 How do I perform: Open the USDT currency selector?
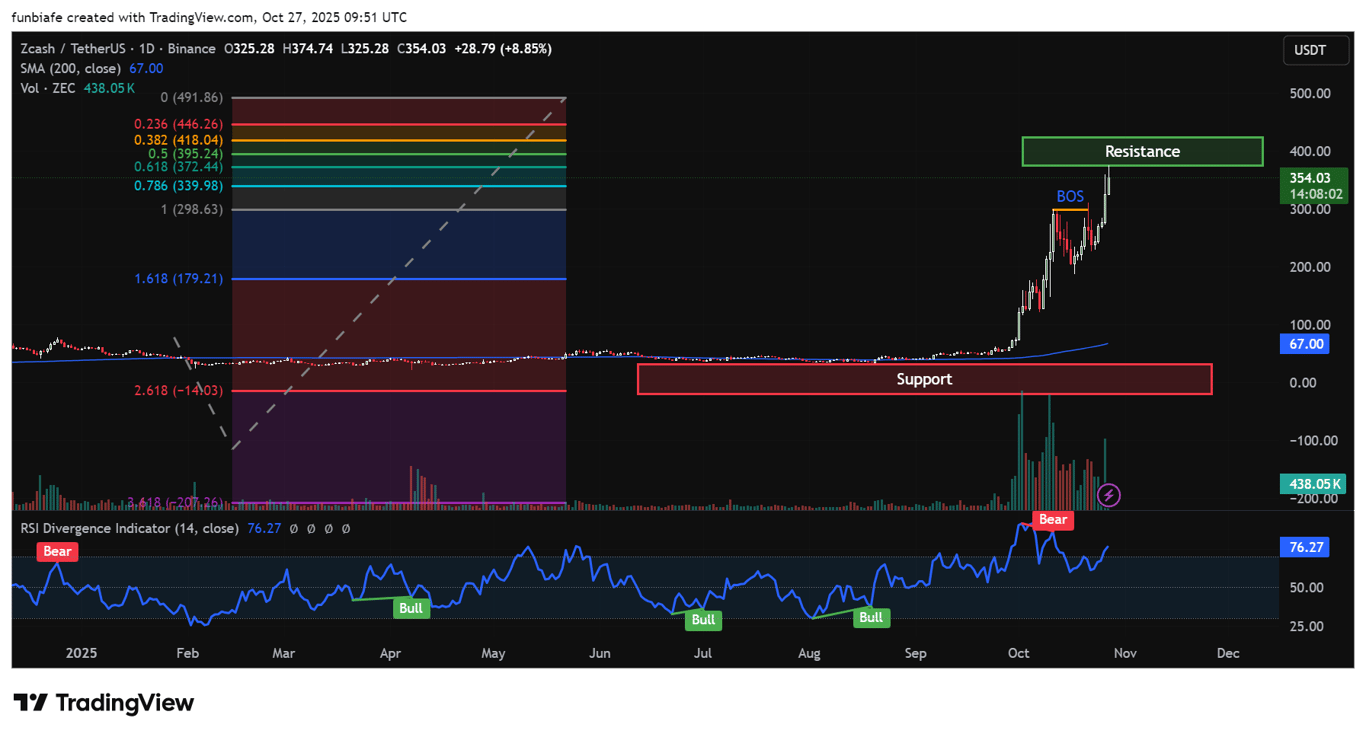pyautogui.click(x=1315, y=50)
